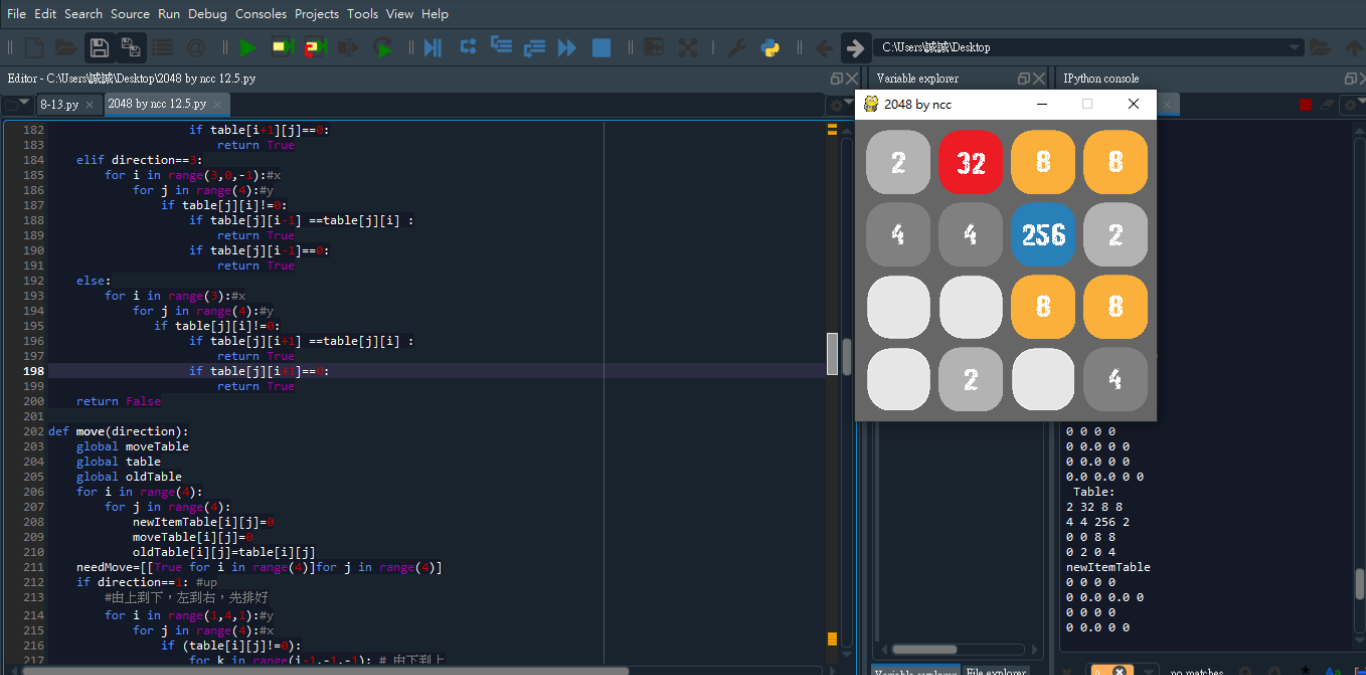Open IPython console options gear menu
Image resolution: width=1366 pixels, height=675 pixels.
click(x=1352, y=104)
